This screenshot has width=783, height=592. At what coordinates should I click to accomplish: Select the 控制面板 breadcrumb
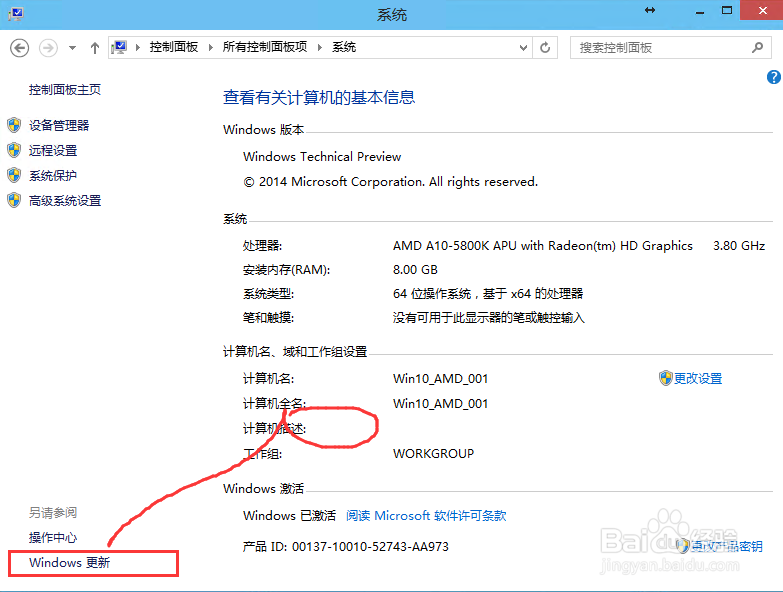[x=174, y=47]
